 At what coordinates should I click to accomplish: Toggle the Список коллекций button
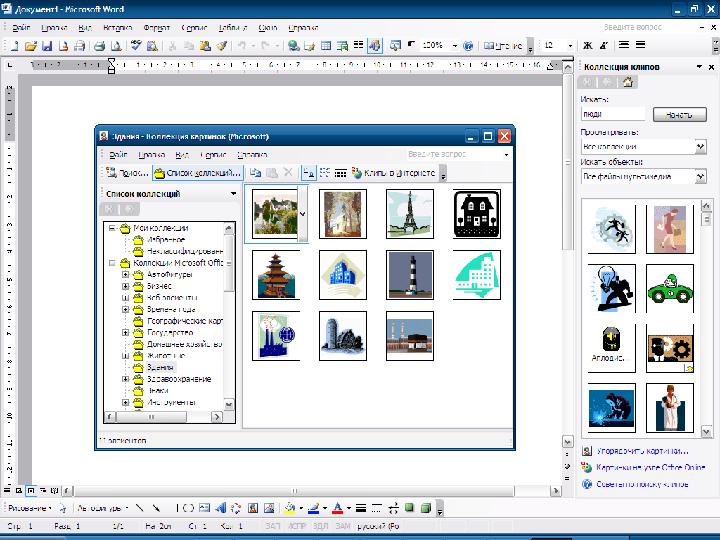click(x=197, y=173)
